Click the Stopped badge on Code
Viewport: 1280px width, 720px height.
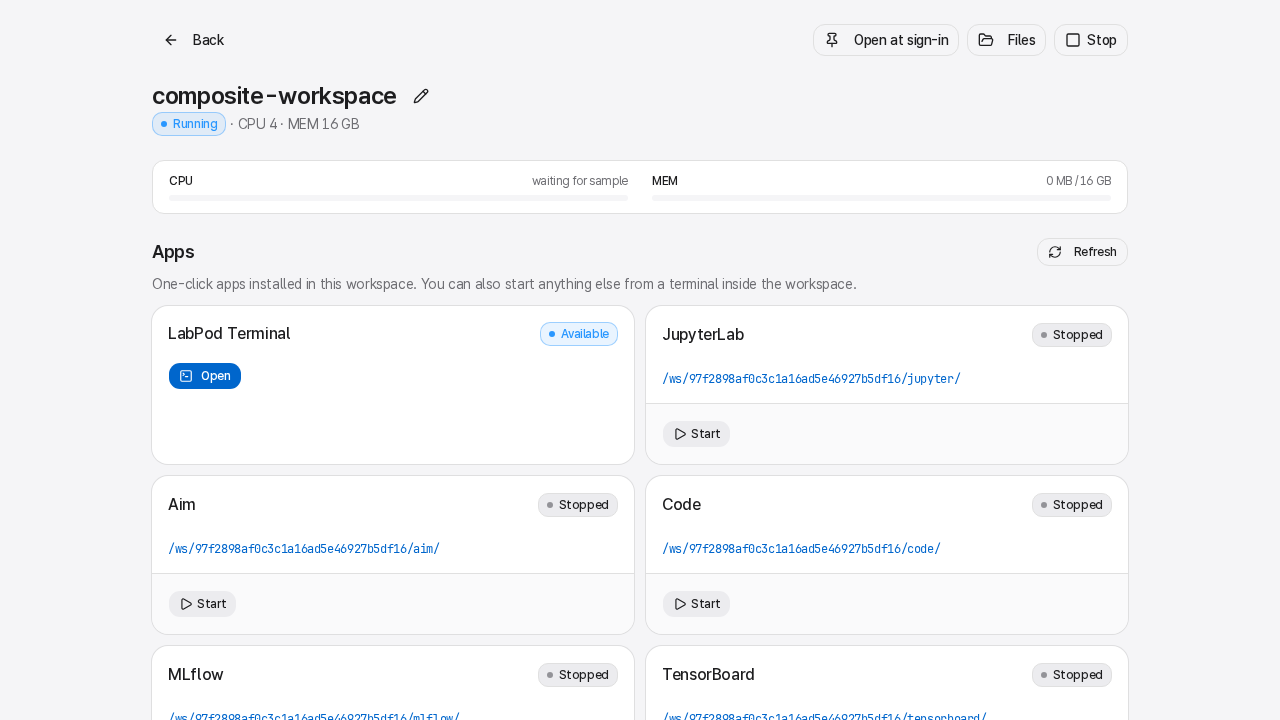coord(1072,505)
